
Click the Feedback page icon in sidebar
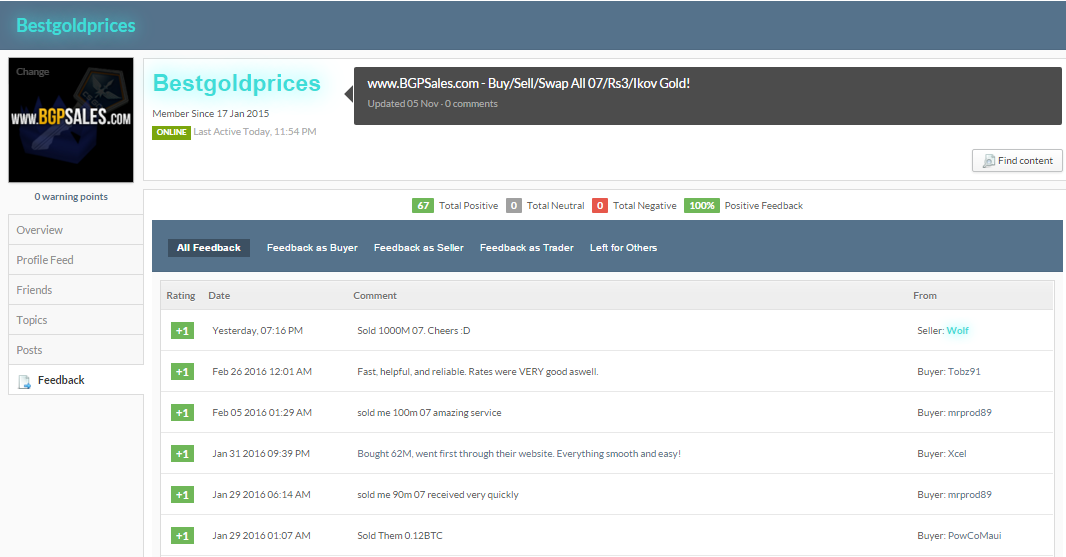(24, 381)
